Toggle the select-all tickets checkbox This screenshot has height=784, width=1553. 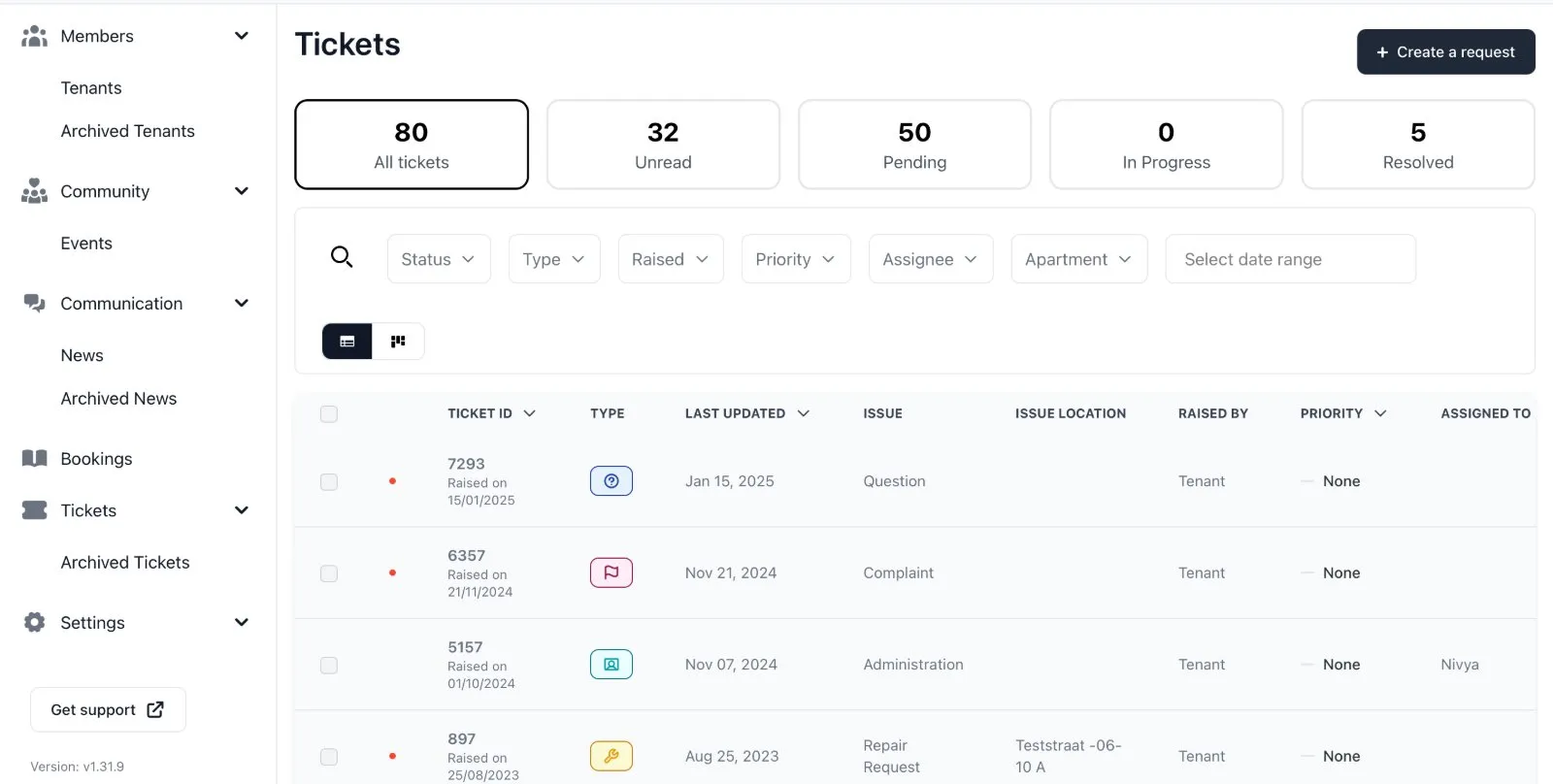coord(329,414)
